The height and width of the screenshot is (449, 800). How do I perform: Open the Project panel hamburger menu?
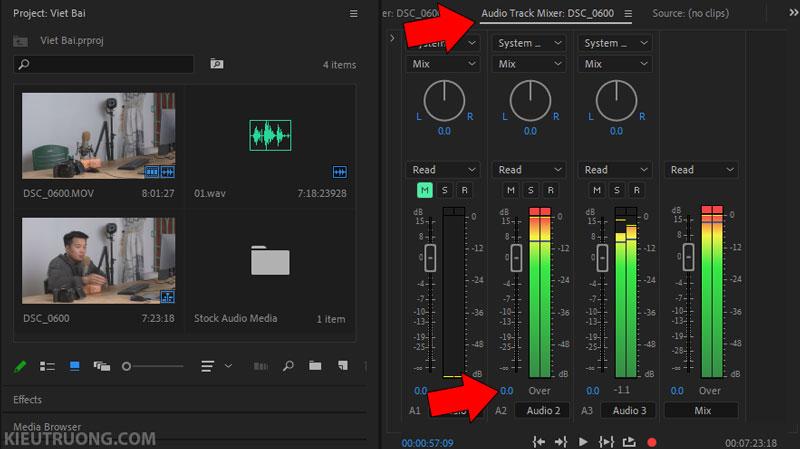pos(354,14)
